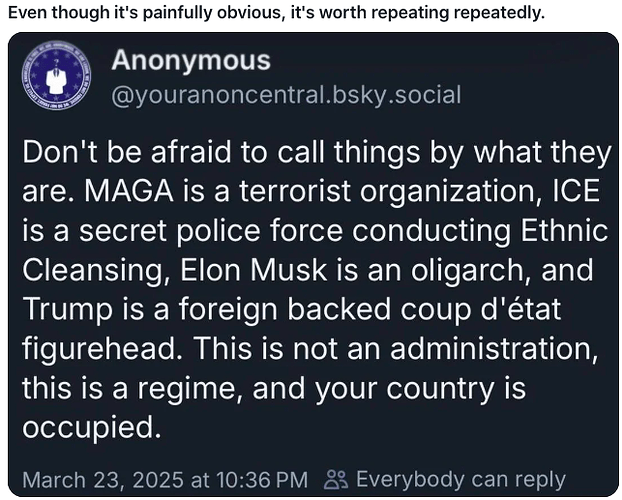Click the word MAGA in the post

pos(129,191)
